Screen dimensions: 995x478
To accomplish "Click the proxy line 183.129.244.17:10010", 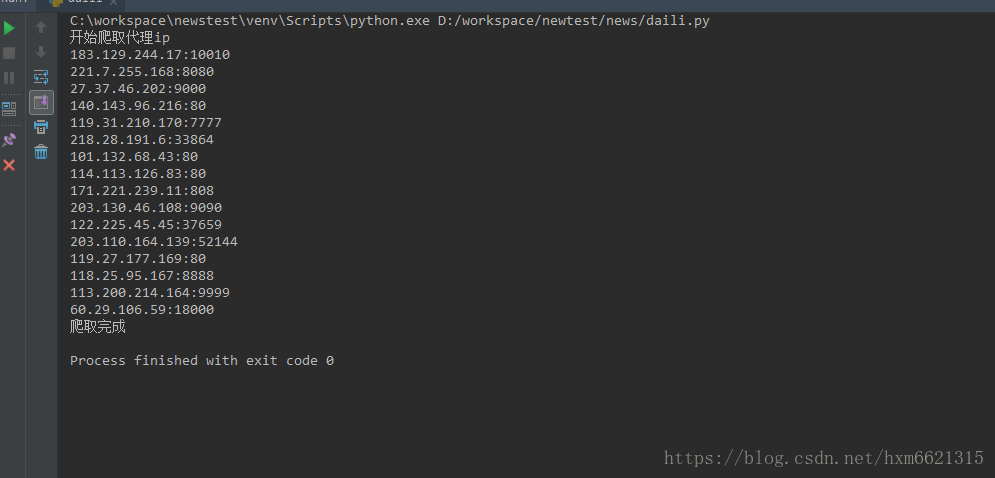I will point(150,55).
